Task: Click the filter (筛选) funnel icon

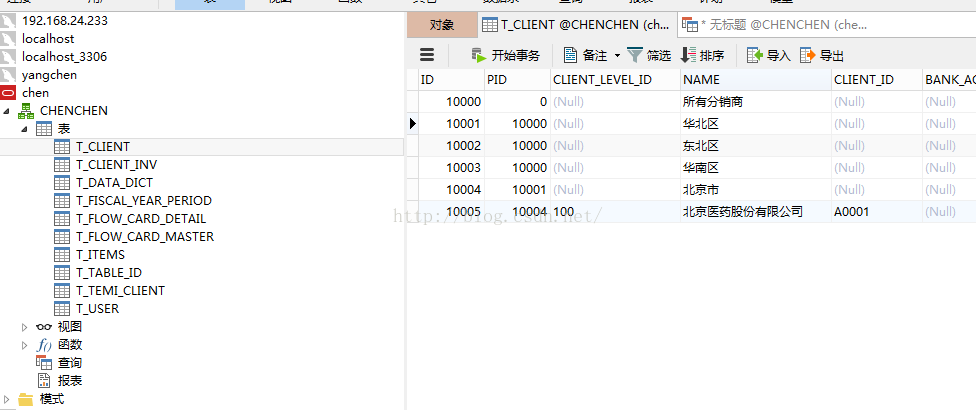Action: (634, 55)
